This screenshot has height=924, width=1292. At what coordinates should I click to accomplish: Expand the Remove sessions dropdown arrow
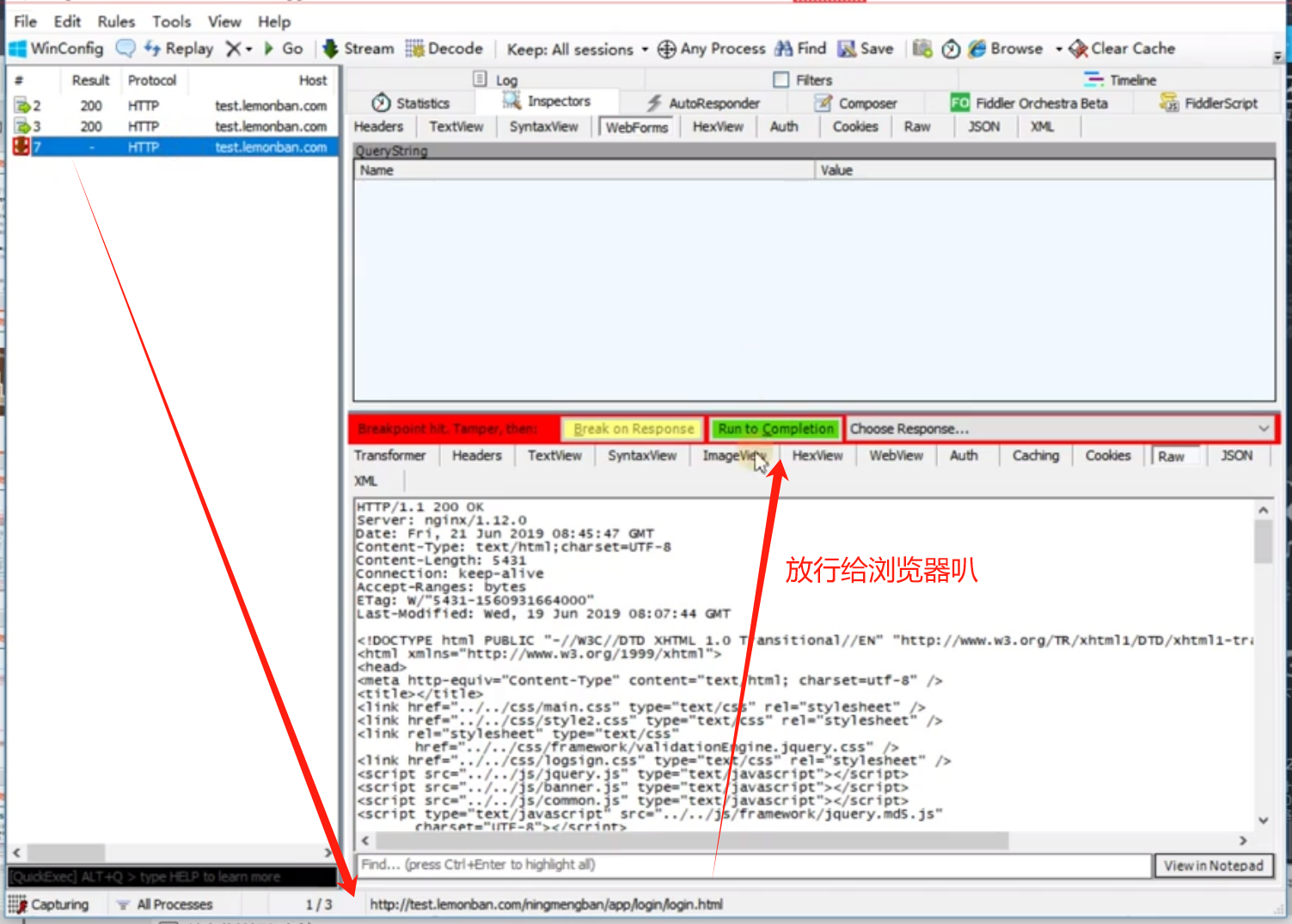click(249, 49)
